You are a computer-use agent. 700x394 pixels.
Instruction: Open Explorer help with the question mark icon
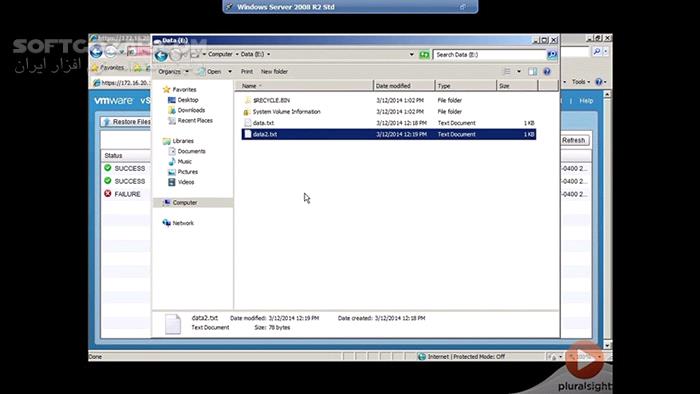(547, 71)
